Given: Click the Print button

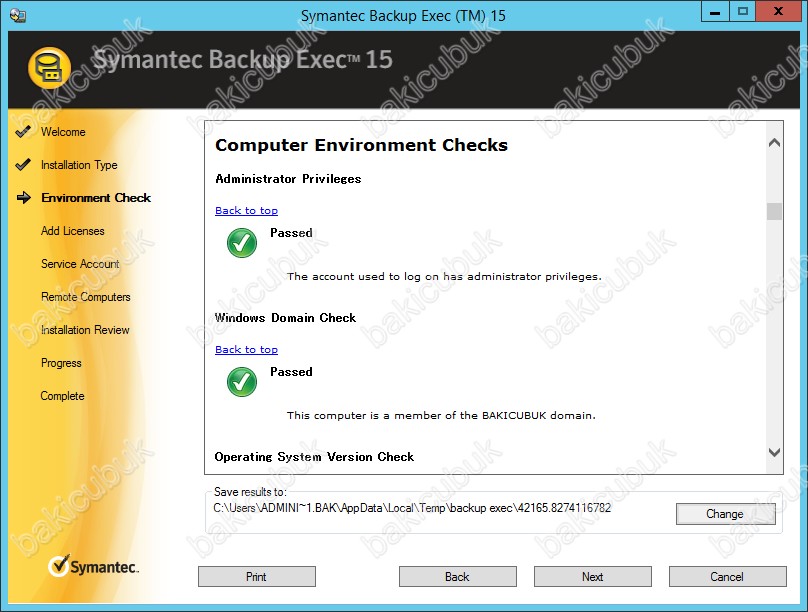Looking at the screenshot, I should (x=257, y=576).
